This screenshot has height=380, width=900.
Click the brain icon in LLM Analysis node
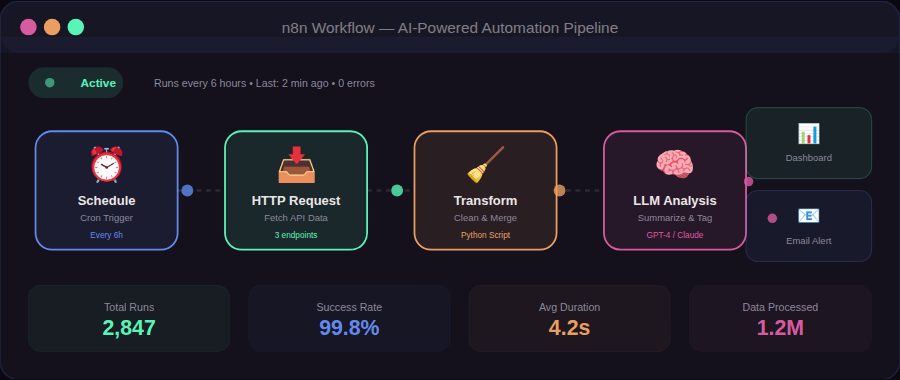pyautogui.click(x=674, y=164)
